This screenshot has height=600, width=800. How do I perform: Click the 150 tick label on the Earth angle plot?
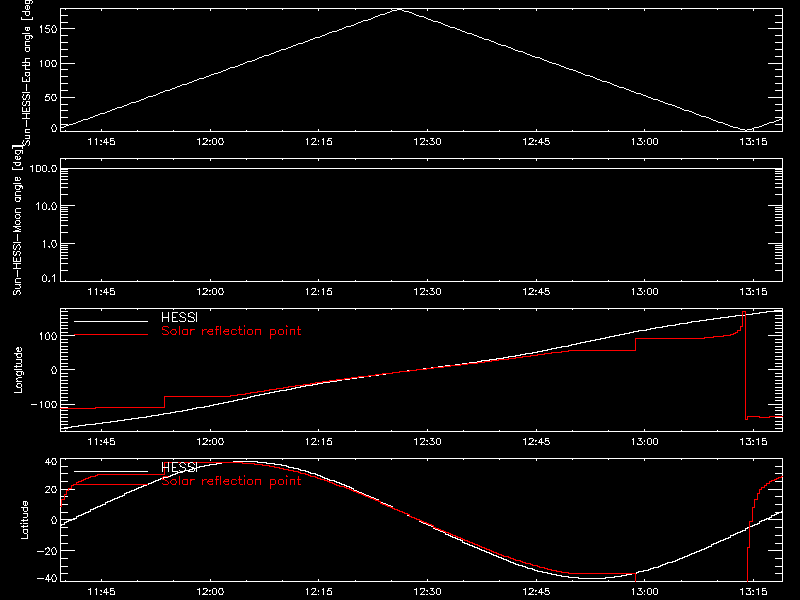pyautogui.click(x=48, y=29)
